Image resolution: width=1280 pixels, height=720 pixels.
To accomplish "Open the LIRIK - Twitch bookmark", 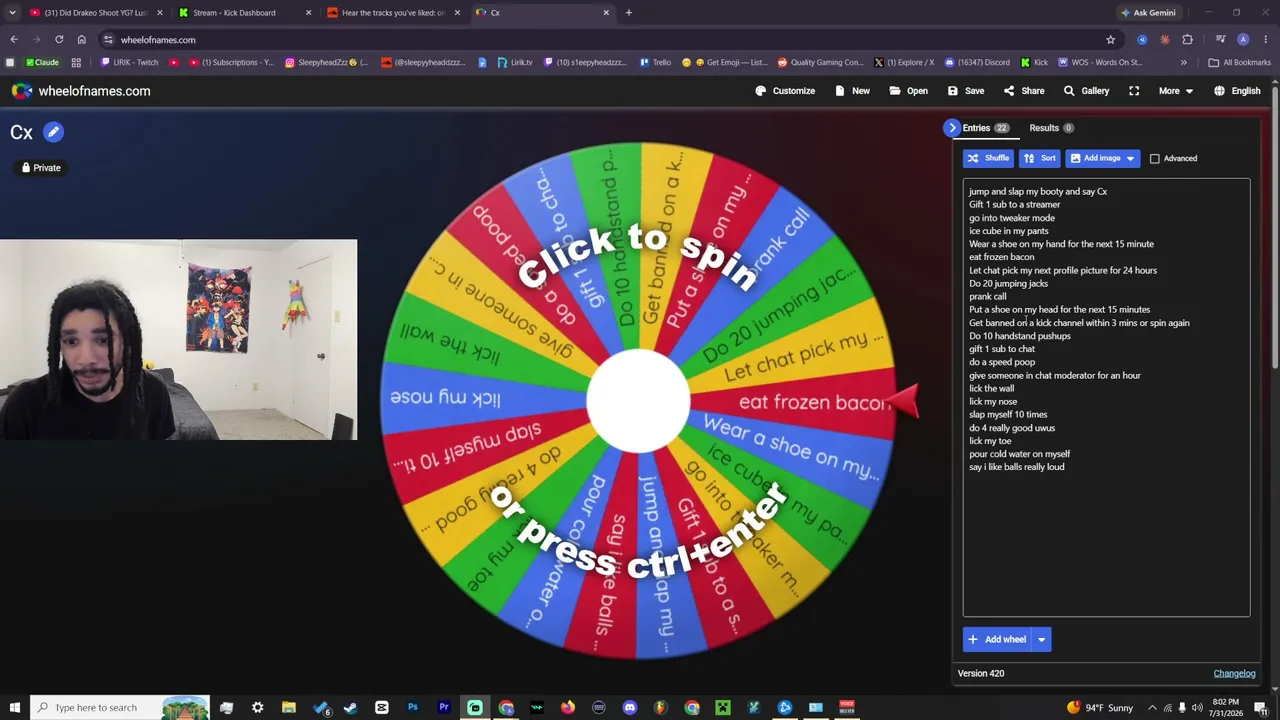I will point(129,62).
